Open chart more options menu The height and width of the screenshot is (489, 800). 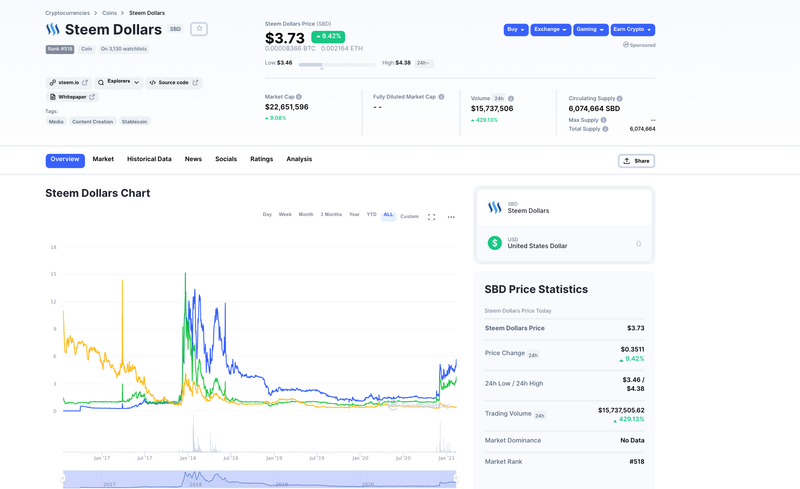[451, 217]
